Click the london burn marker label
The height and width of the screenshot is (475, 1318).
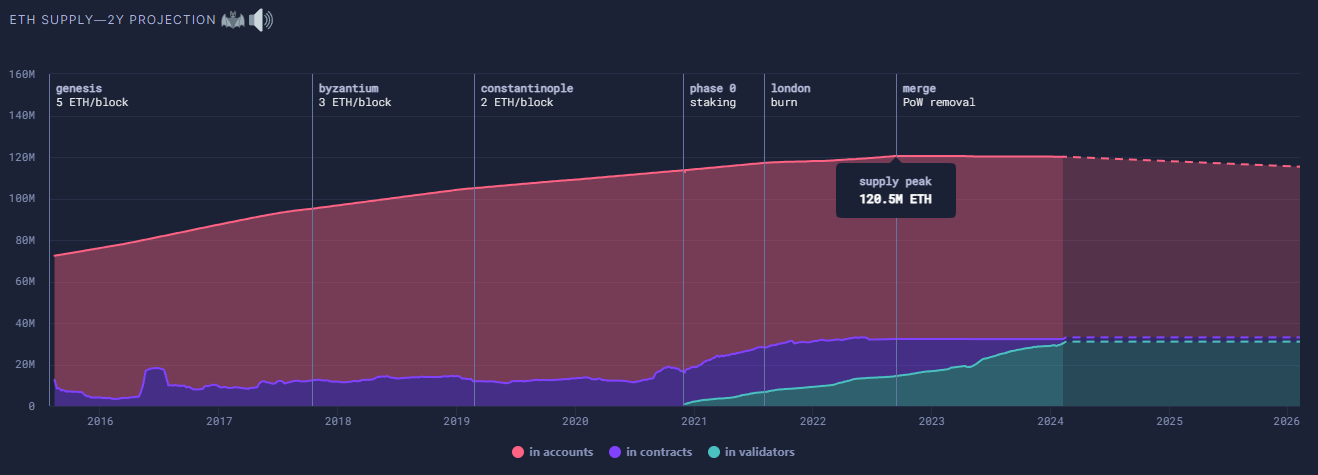pyautogui.click(x=790, y=95)
